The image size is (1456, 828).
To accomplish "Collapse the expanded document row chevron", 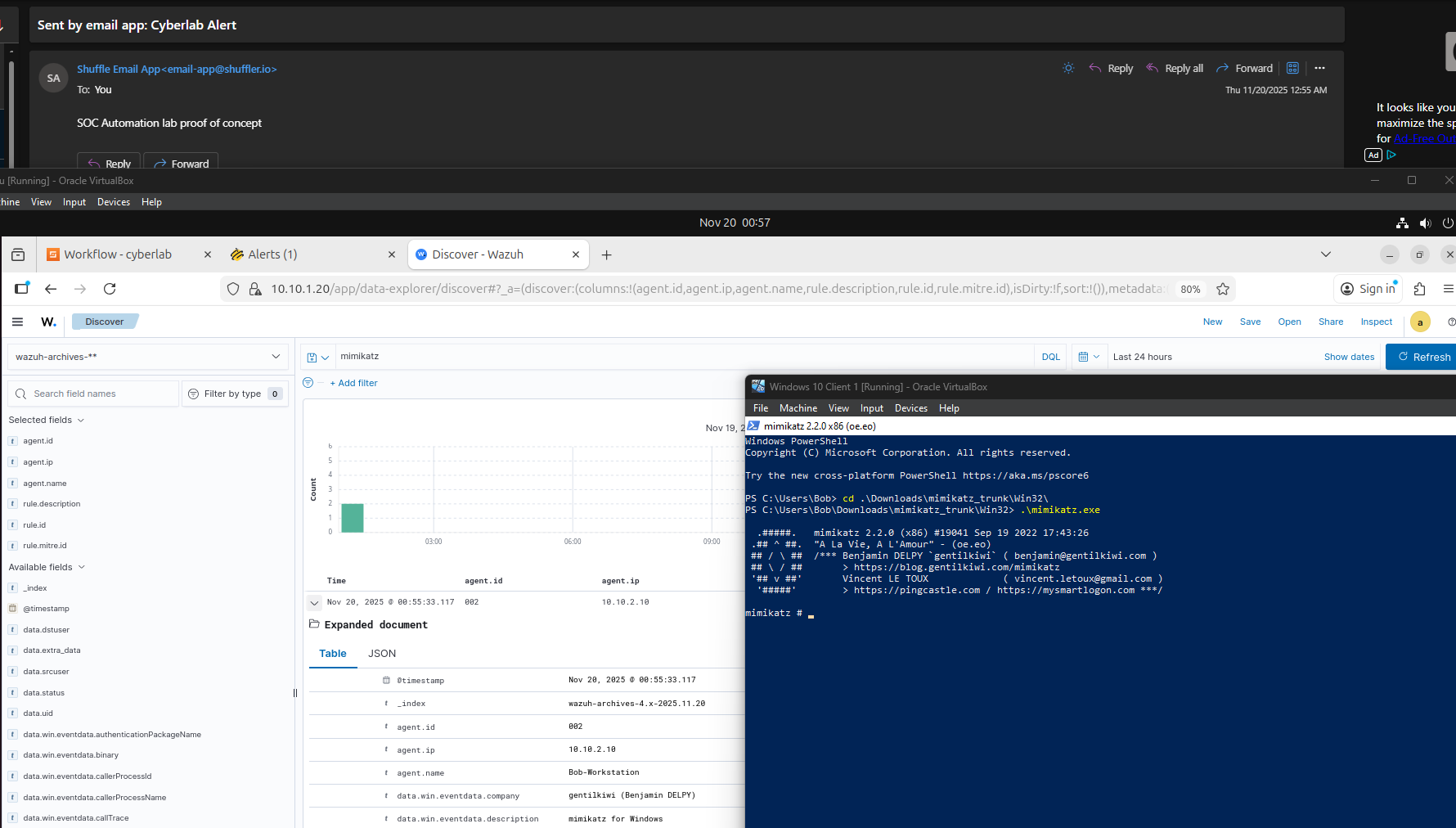I will pyautogui.click(x=314, y=602).
